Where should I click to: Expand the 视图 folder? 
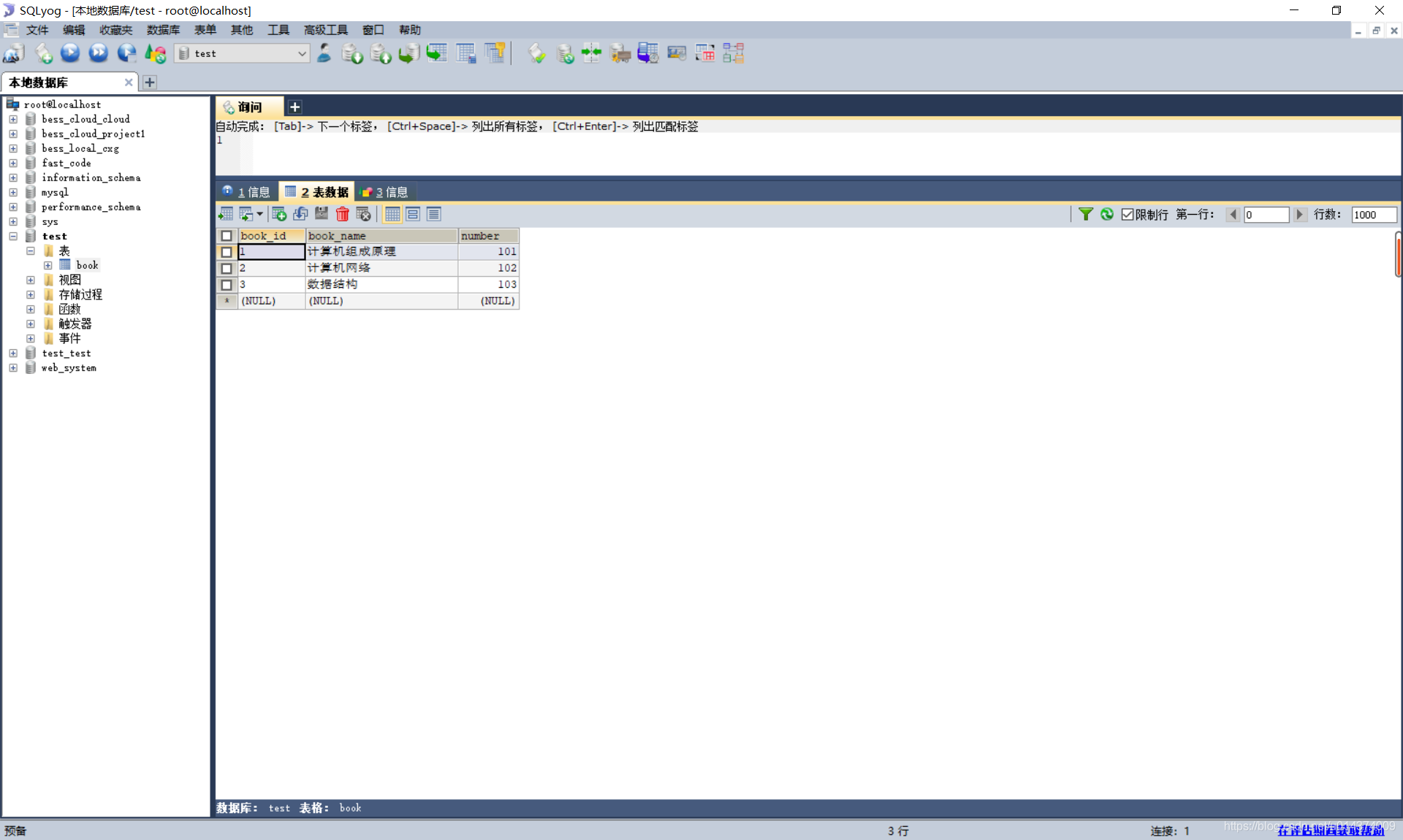(x=31, y=280)
